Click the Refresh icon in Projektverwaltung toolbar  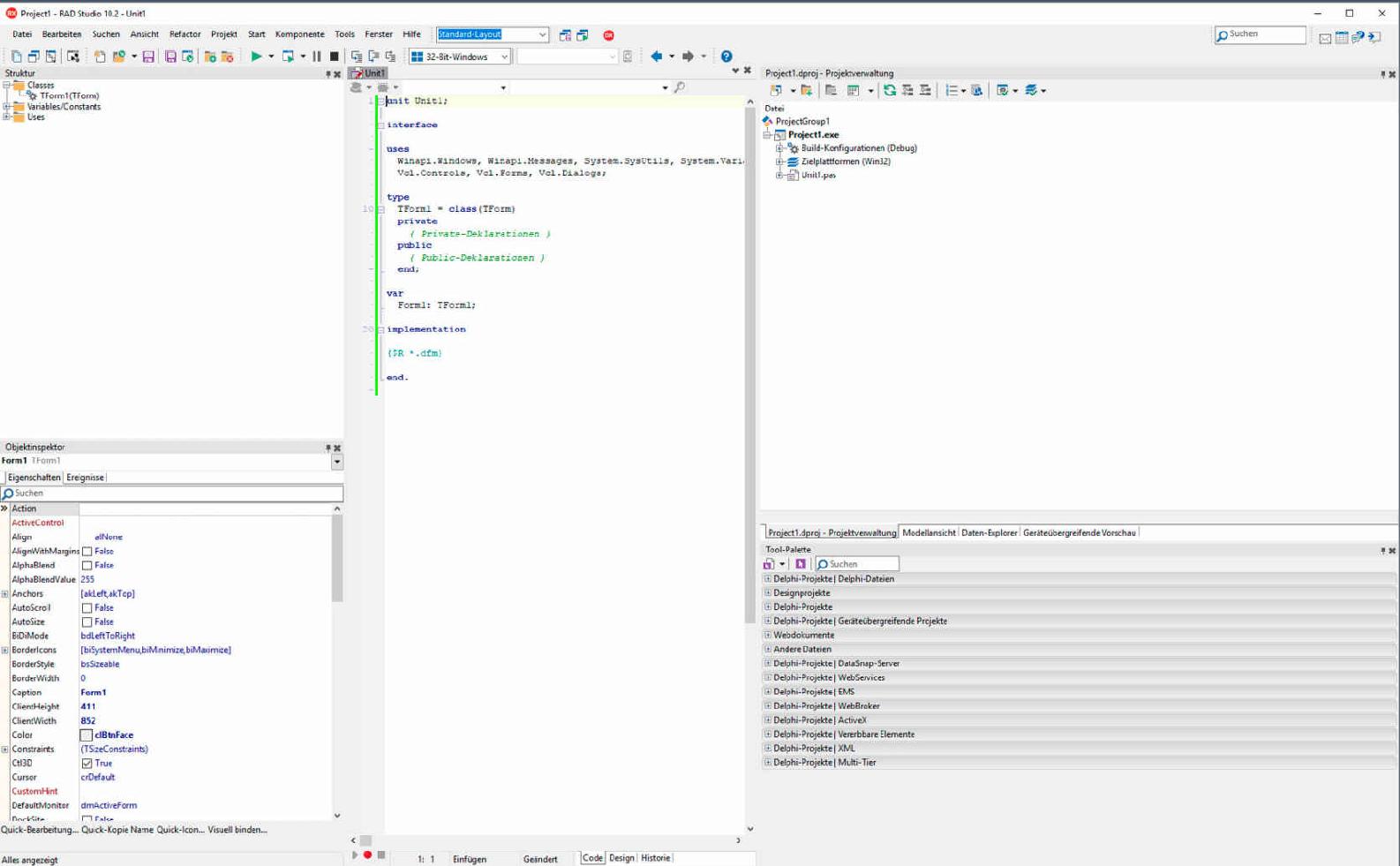[x=890, y=90]
